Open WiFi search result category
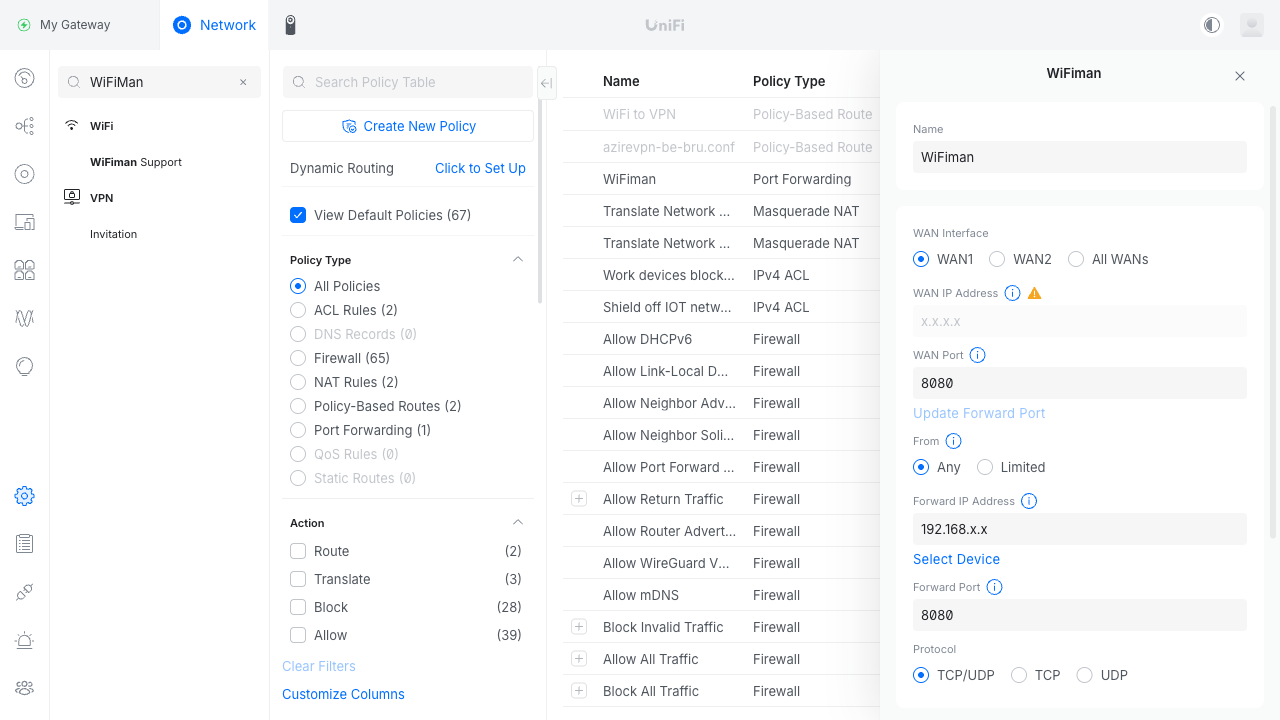Screen dimensions: 1280x720 click(102, 126)
